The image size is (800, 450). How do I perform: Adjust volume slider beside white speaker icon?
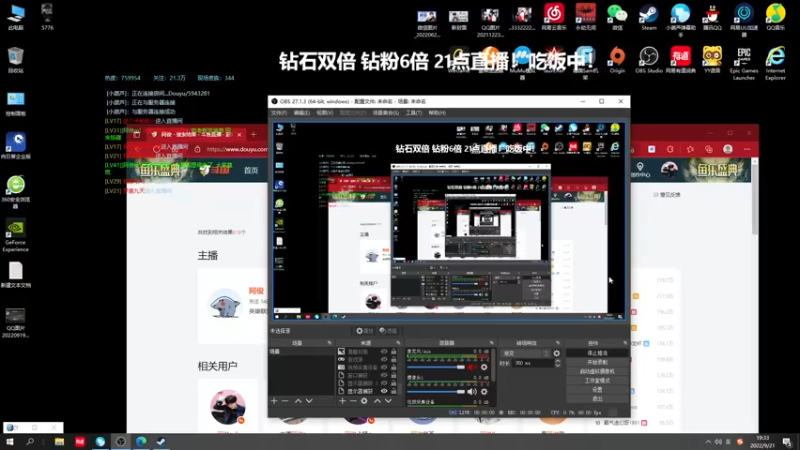(436, 392)
